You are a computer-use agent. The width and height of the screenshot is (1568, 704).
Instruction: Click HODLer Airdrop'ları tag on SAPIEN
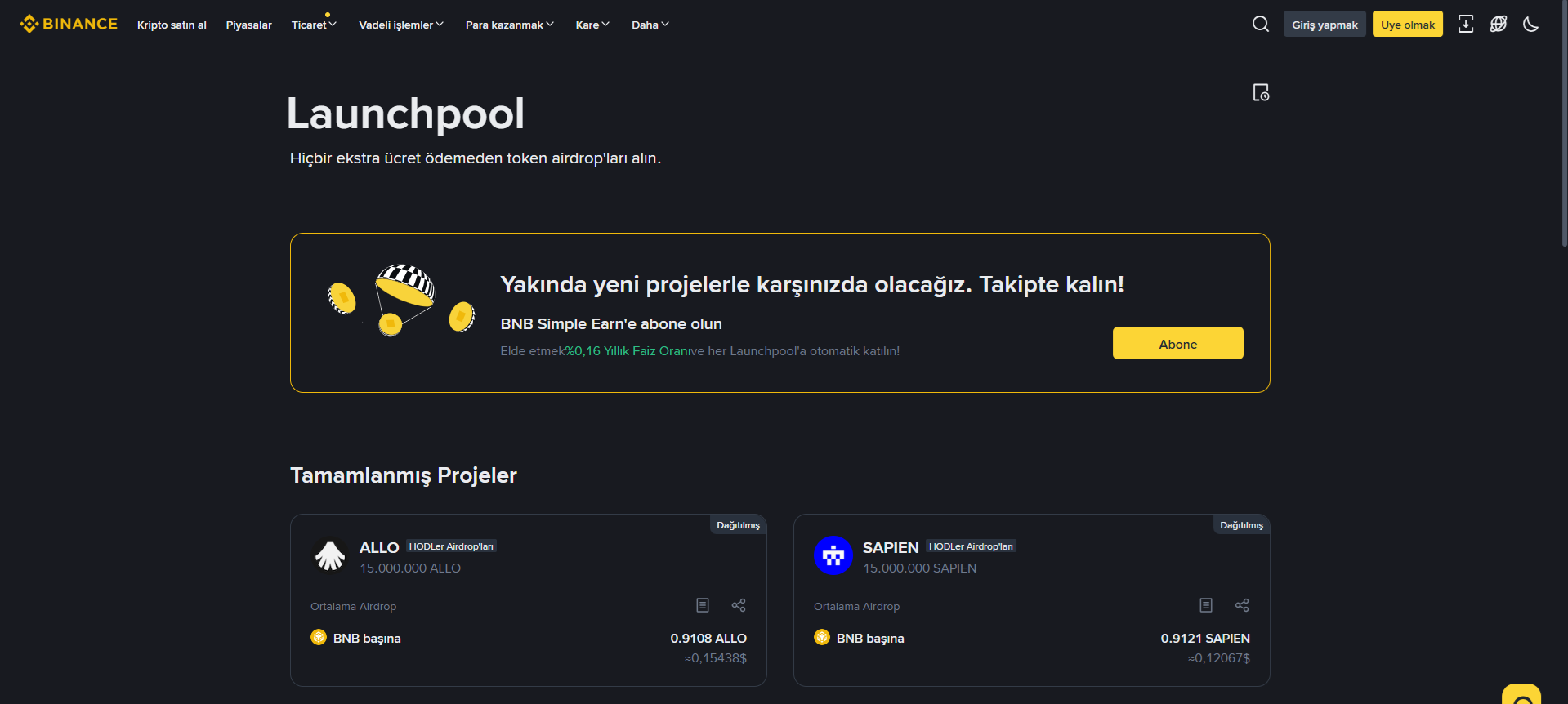[971, 546]
